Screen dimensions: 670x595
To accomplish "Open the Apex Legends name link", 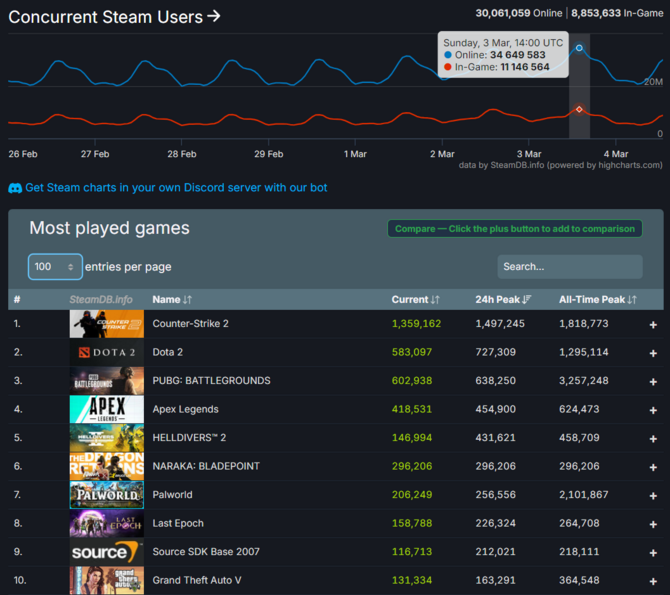I will point(185,409).
